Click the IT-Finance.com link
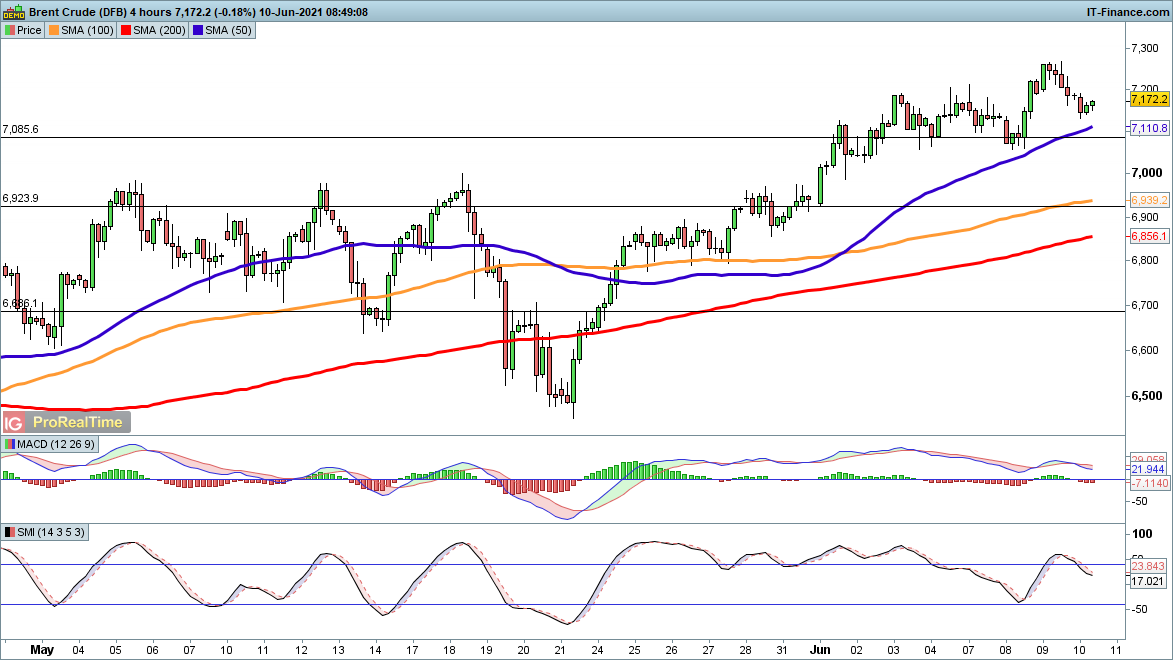Image resolution: width=1173 pixels, height=660 pixels. (x=1127, y=11)
